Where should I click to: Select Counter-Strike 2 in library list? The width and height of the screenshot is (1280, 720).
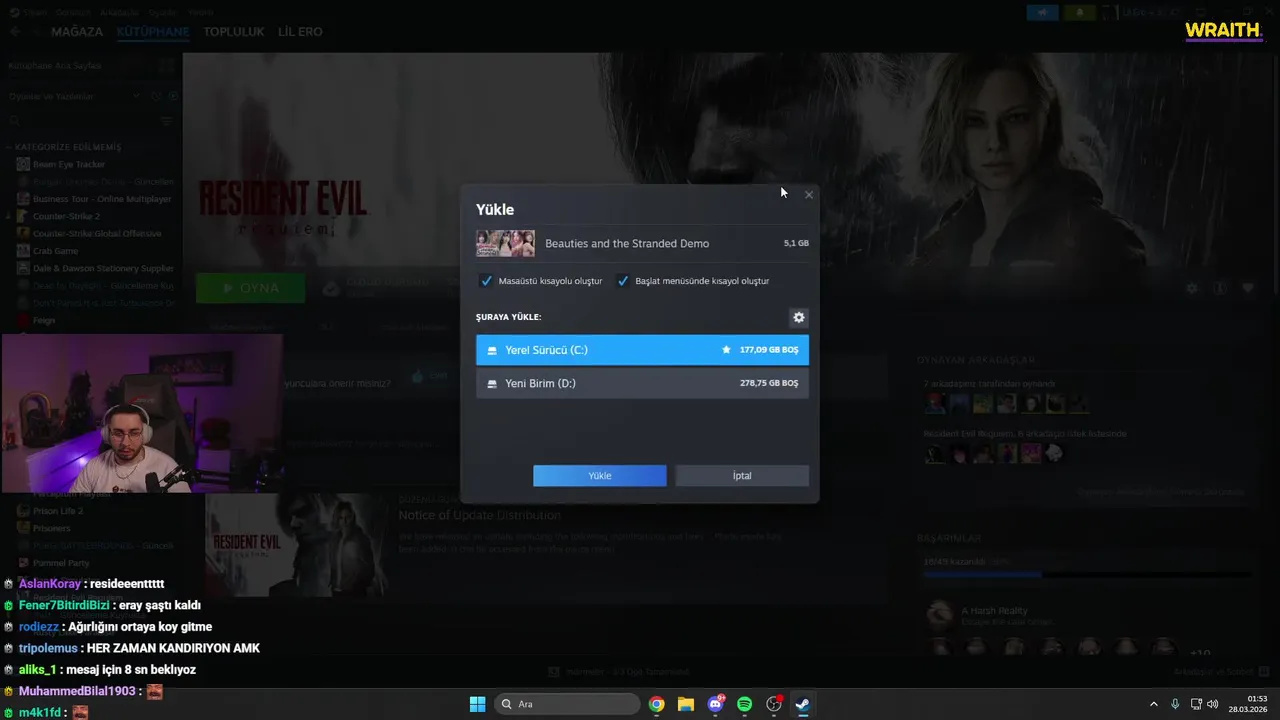(66, 216)
